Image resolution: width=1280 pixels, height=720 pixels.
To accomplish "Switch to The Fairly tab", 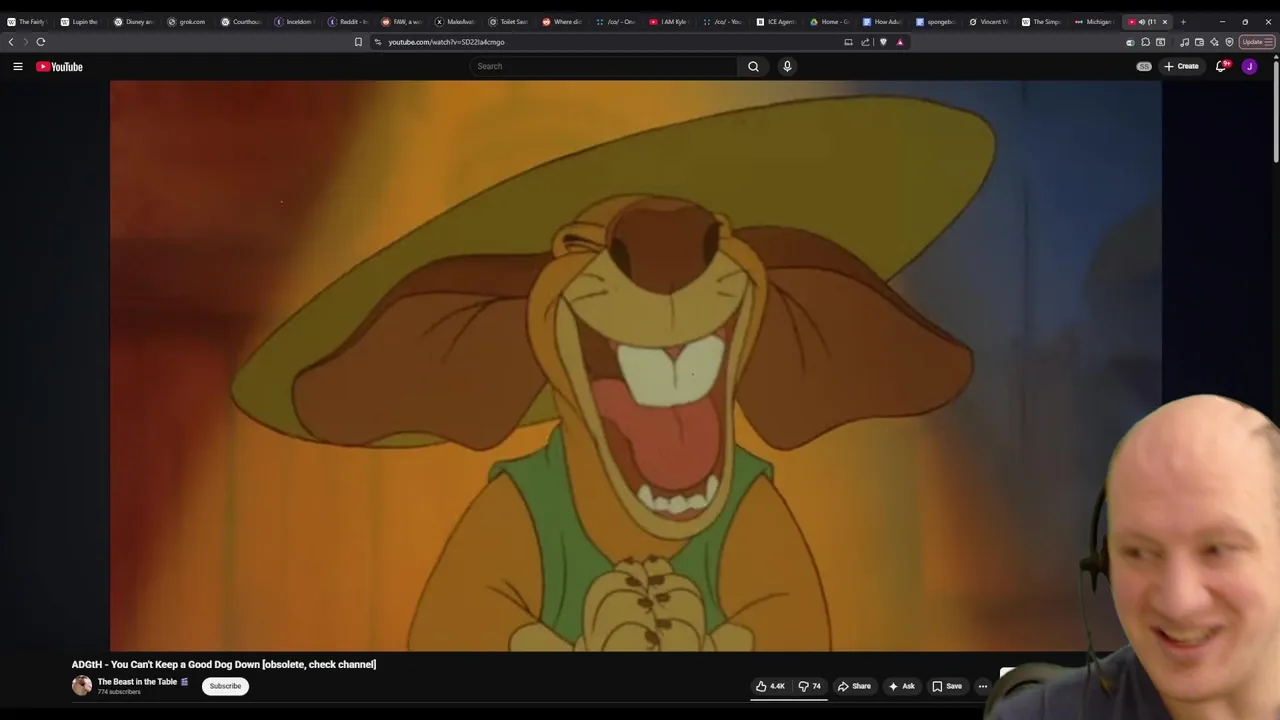I will click(x=26, y=21).
